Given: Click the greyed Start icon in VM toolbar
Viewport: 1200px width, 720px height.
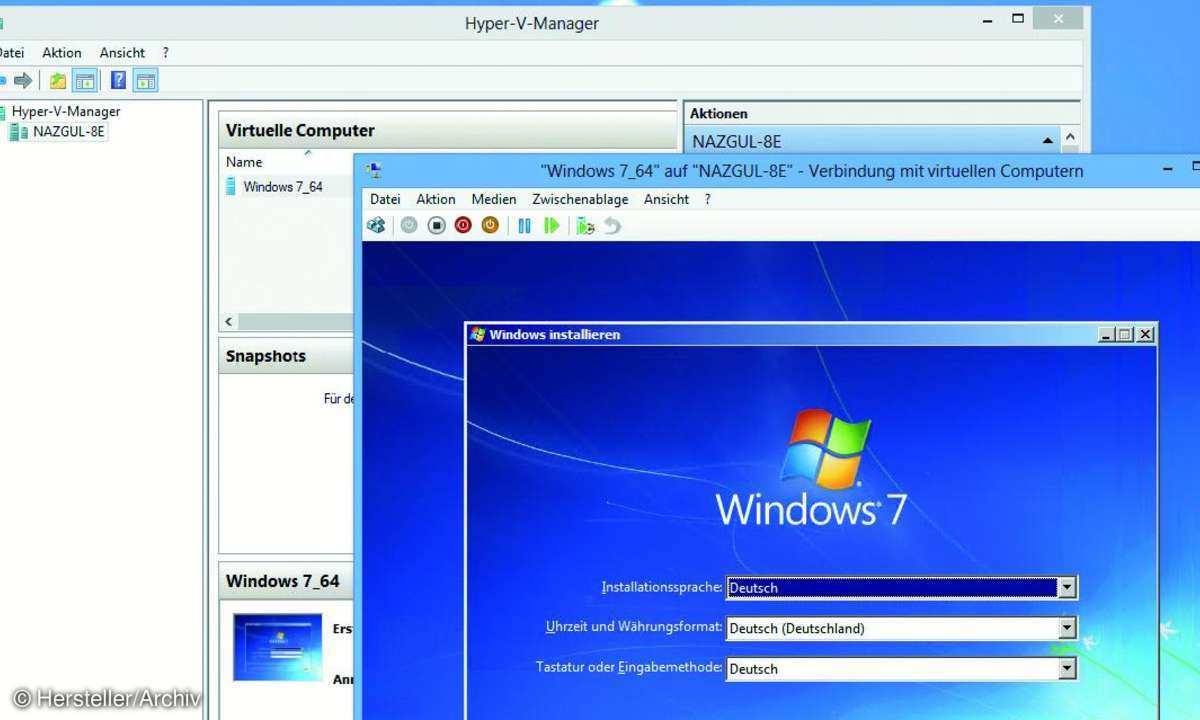Looking at the screenshot, I should [x=409, y=226].
